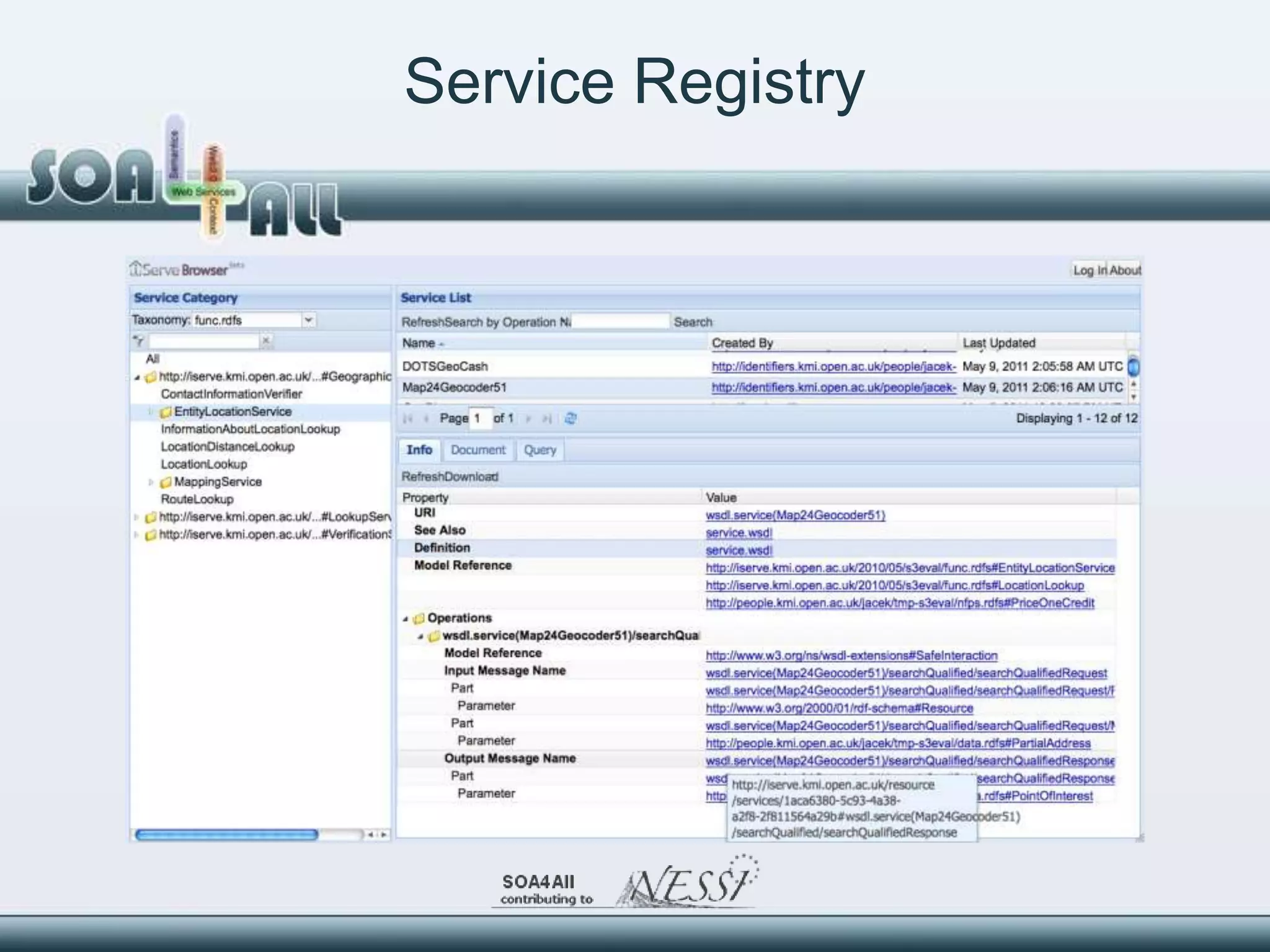Click the category panel scroll arrows

point(377,835)
